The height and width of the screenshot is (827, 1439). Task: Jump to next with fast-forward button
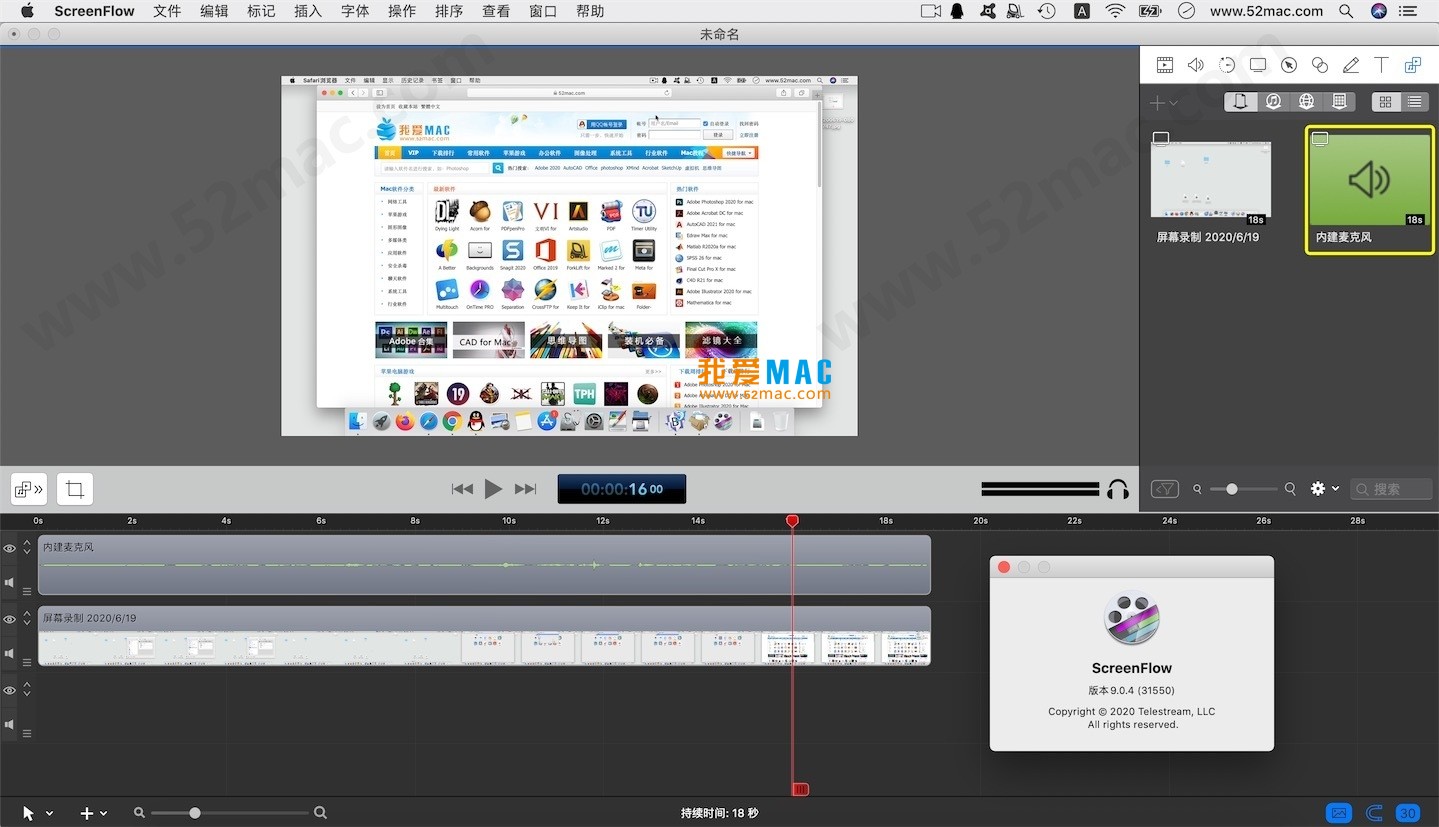coord(526,489)
